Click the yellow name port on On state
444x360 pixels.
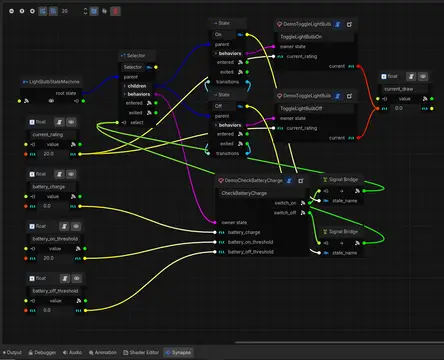(247, 34)
